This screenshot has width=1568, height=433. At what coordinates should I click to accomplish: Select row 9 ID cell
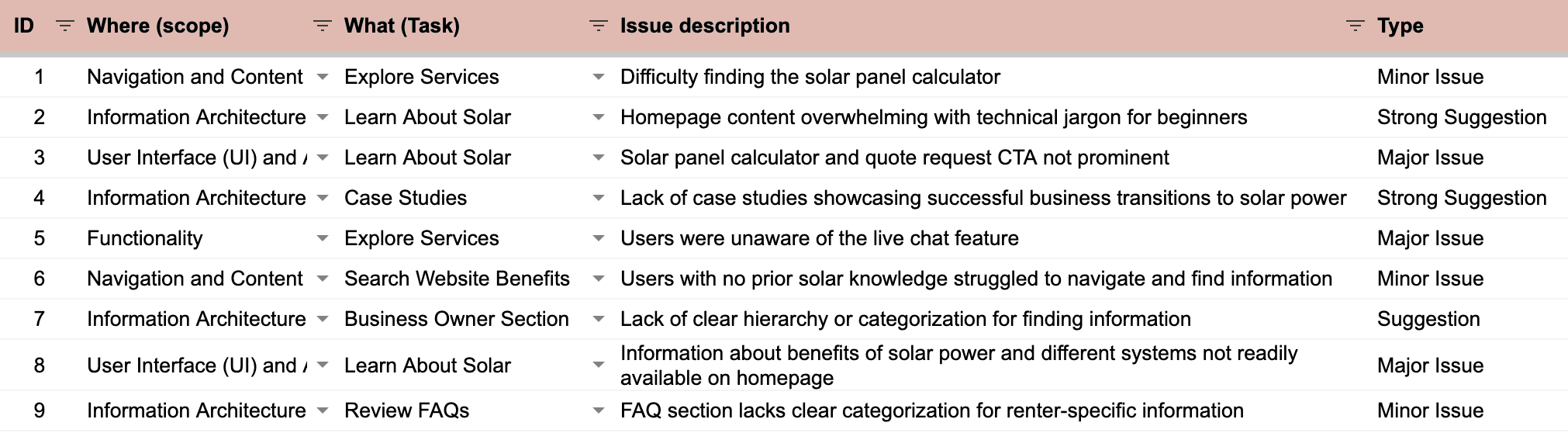pos(40,410)
